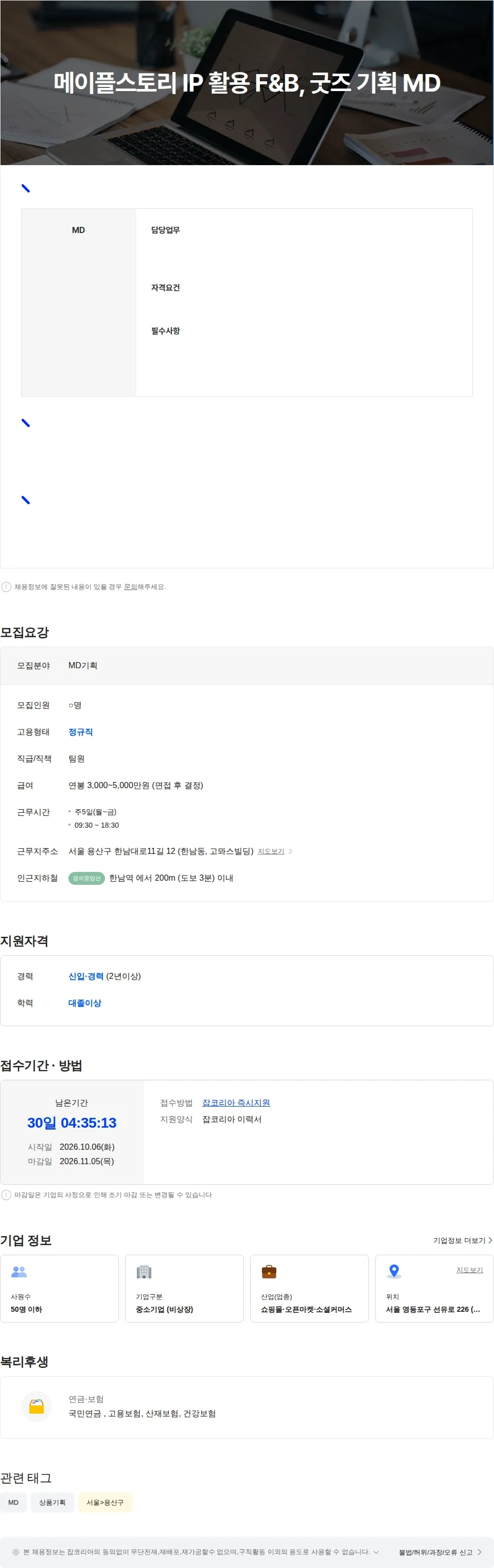Open 지도보기 link next to 근무지주소
494x1568 pixels.
[271, 851]
